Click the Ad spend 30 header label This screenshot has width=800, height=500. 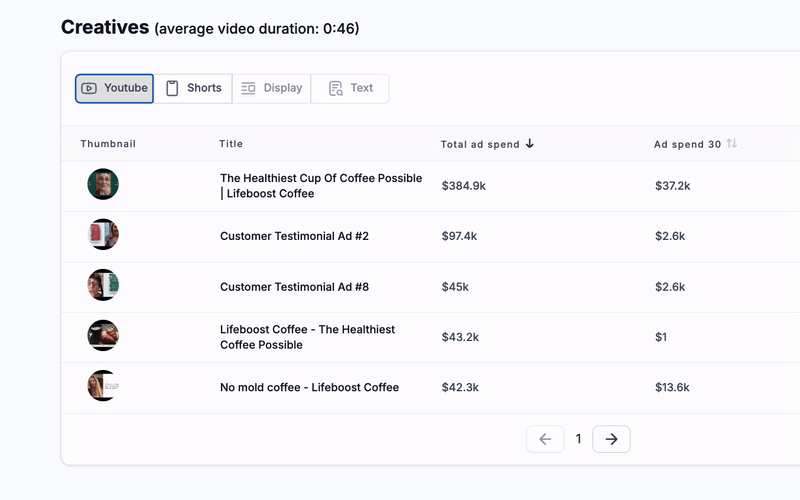coord(687,144)
